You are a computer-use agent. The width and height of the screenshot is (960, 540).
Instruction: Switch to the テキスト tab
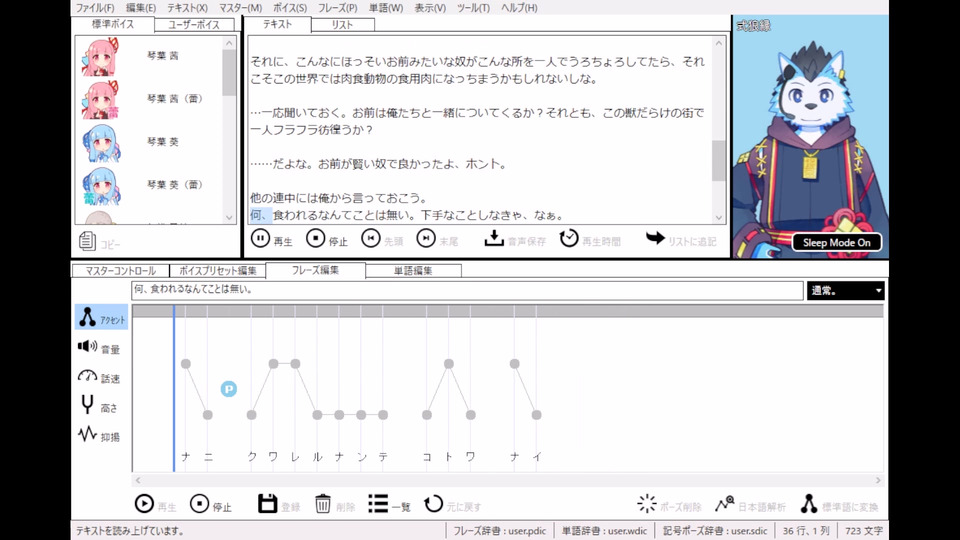tap(277, 24)
